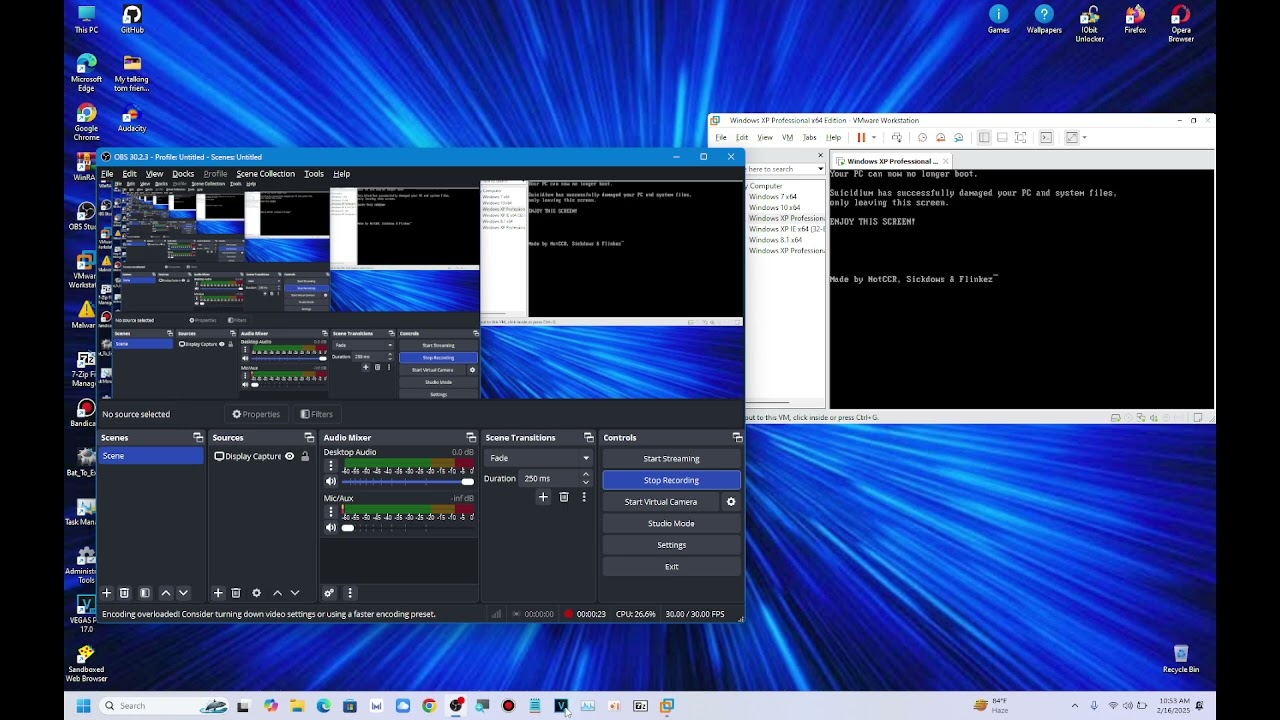
Task: Mute Mic/Aux speaker icon
Action: pos(331,528)
